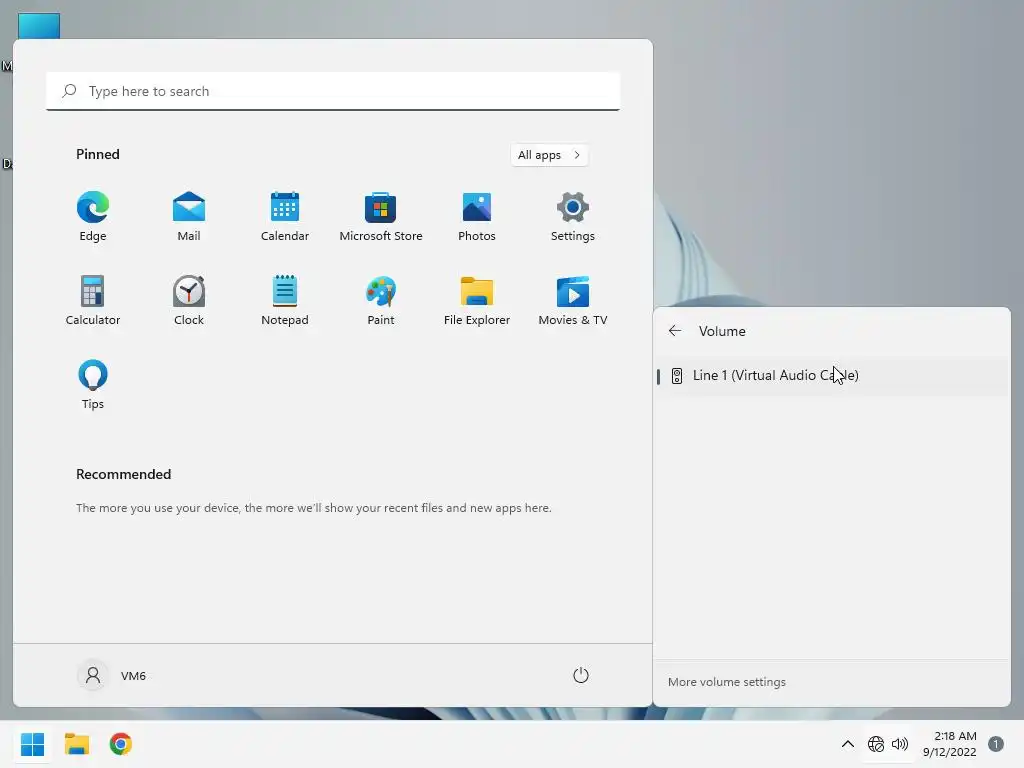Open the Settings app

click(x=573, y=217)
